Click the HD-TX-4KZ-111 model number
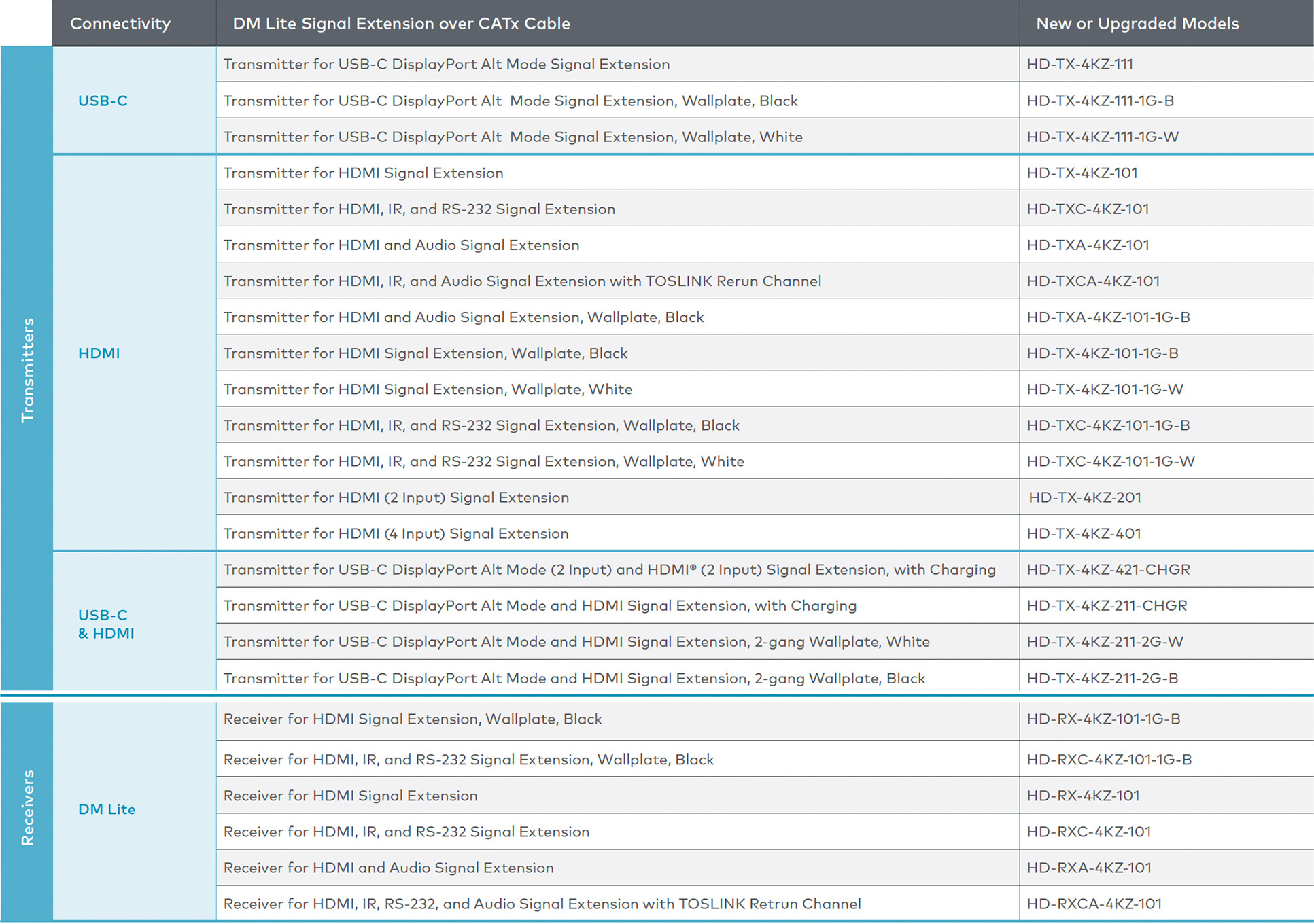Screen dimensions: 1314x924 (x=1079, y=65)
